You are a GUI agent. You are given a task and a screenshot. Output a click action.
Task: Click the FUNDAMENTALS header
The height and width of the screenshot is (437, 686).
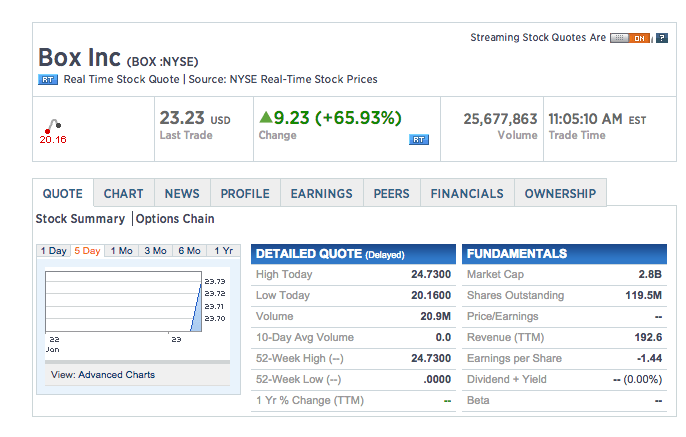click(x=564, y=254)
